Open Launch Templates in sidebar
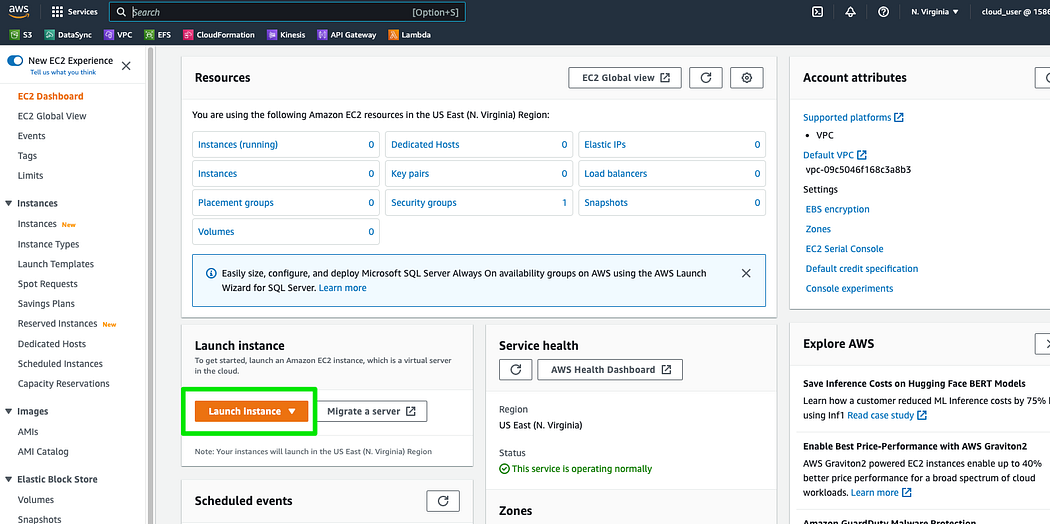 tap(56, 264)
